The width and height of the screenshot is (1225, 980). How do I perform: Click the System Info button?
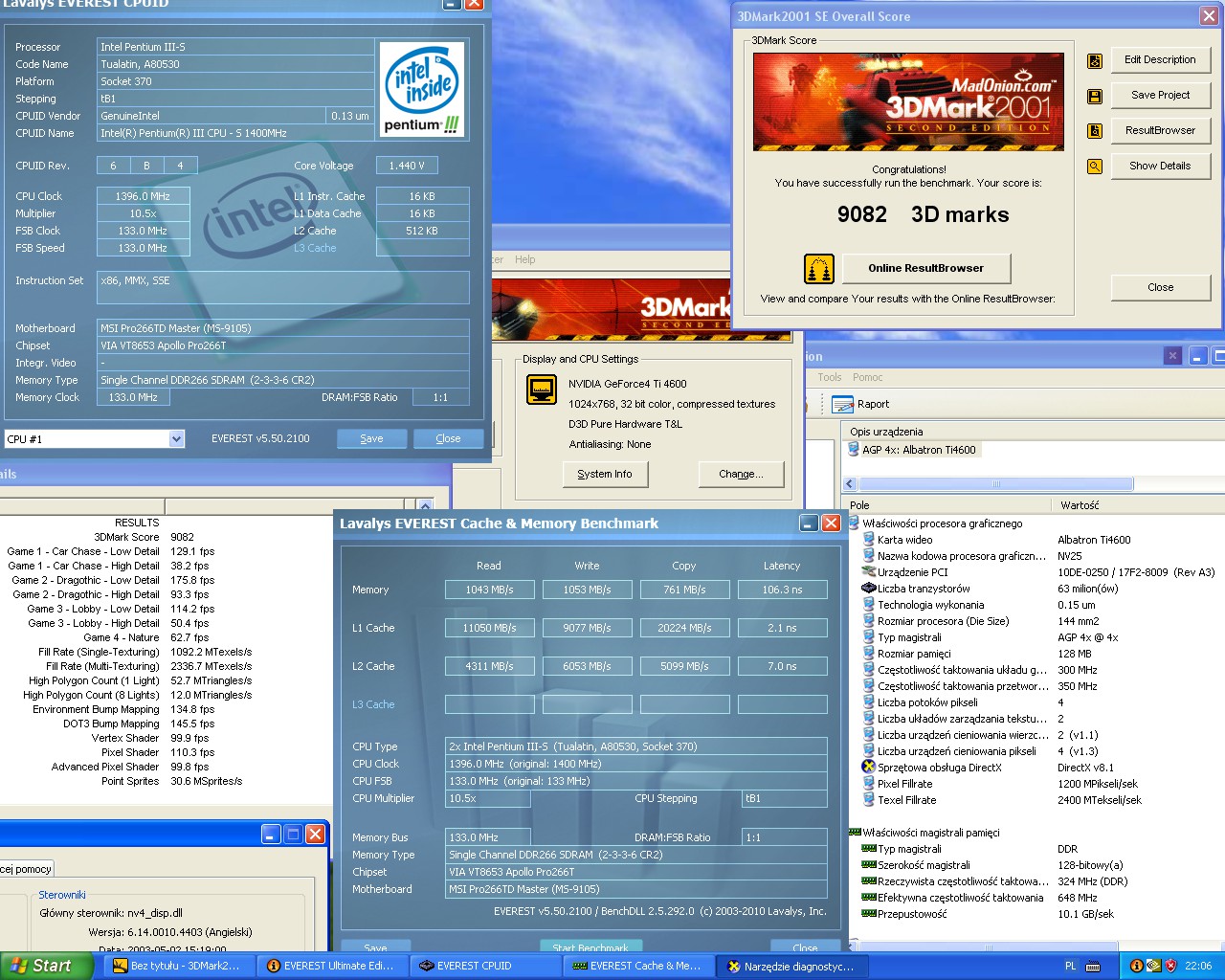click(x=605, y=475)
